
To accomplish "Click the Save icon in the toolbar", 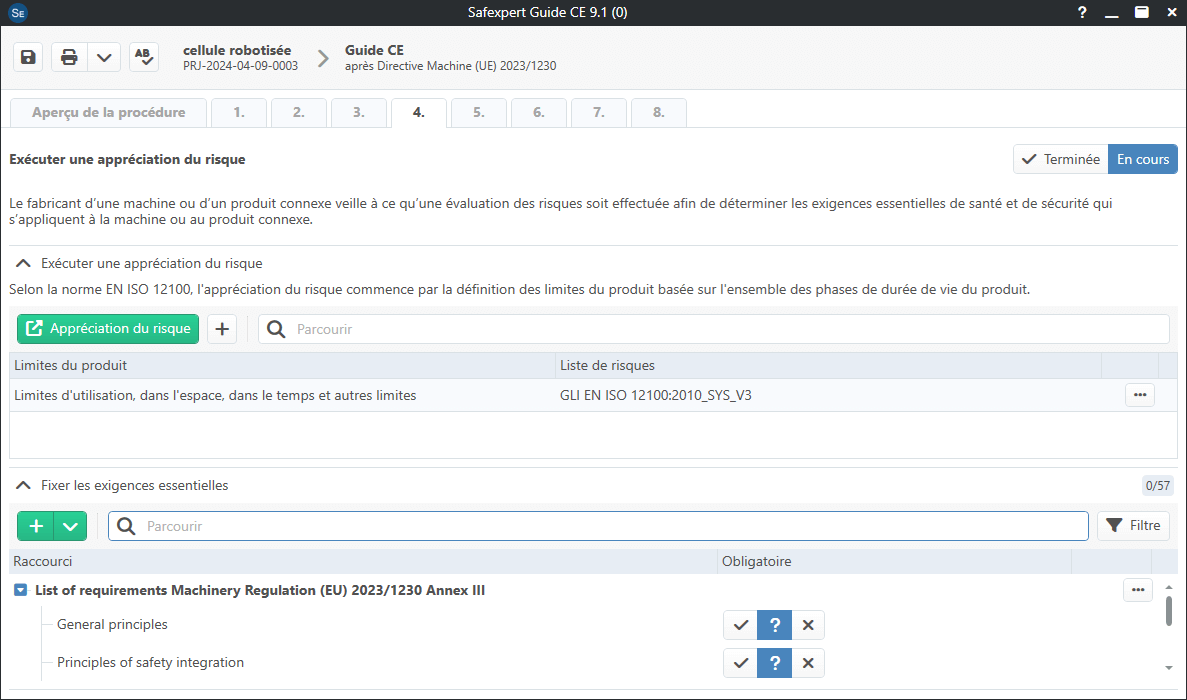I will [x=27, y=56].
